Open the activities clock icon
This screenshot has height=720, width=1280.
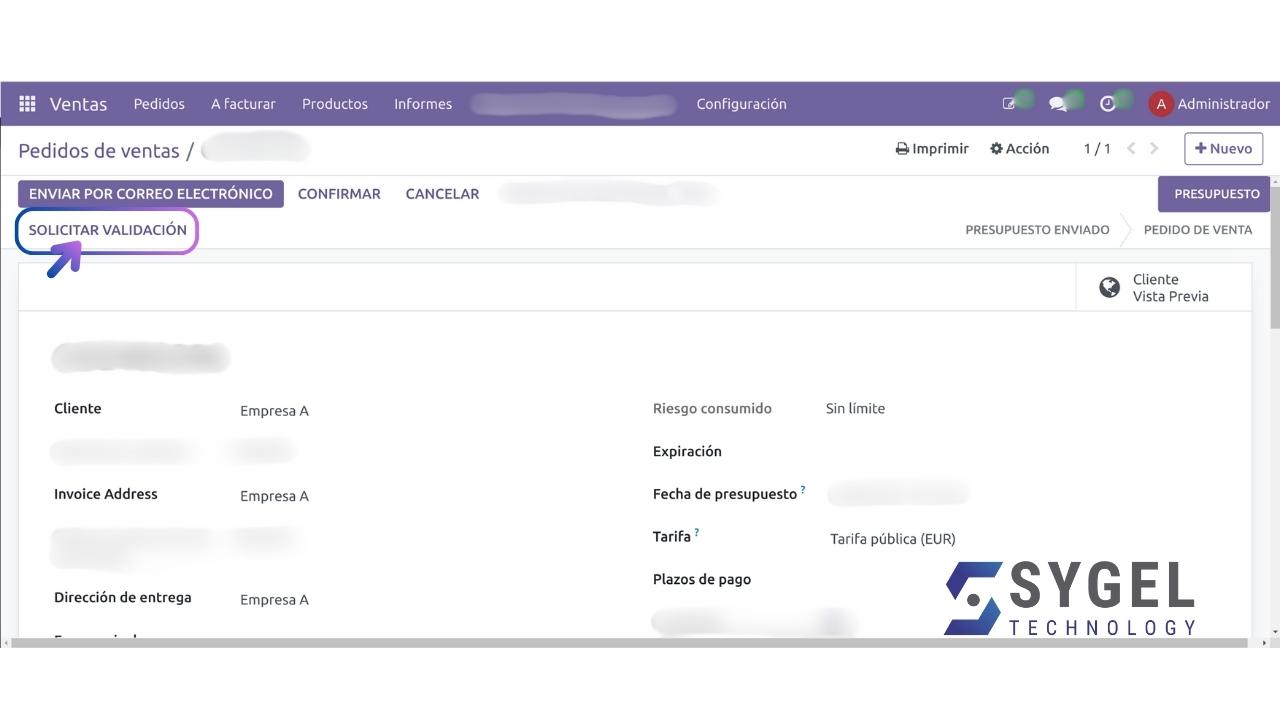(x=1107, y=104)
